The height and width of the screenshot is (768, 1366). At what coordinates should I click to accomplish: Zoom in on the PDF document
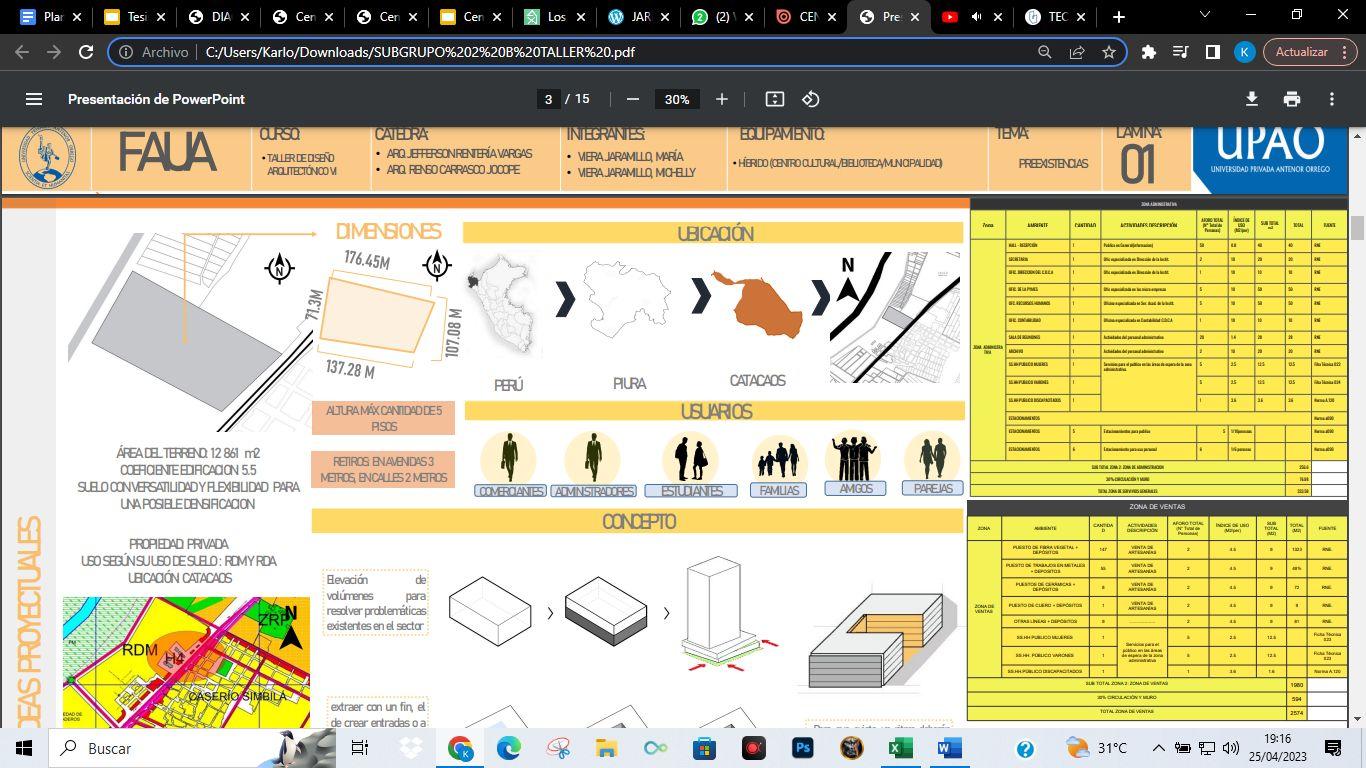coord(721,99)
